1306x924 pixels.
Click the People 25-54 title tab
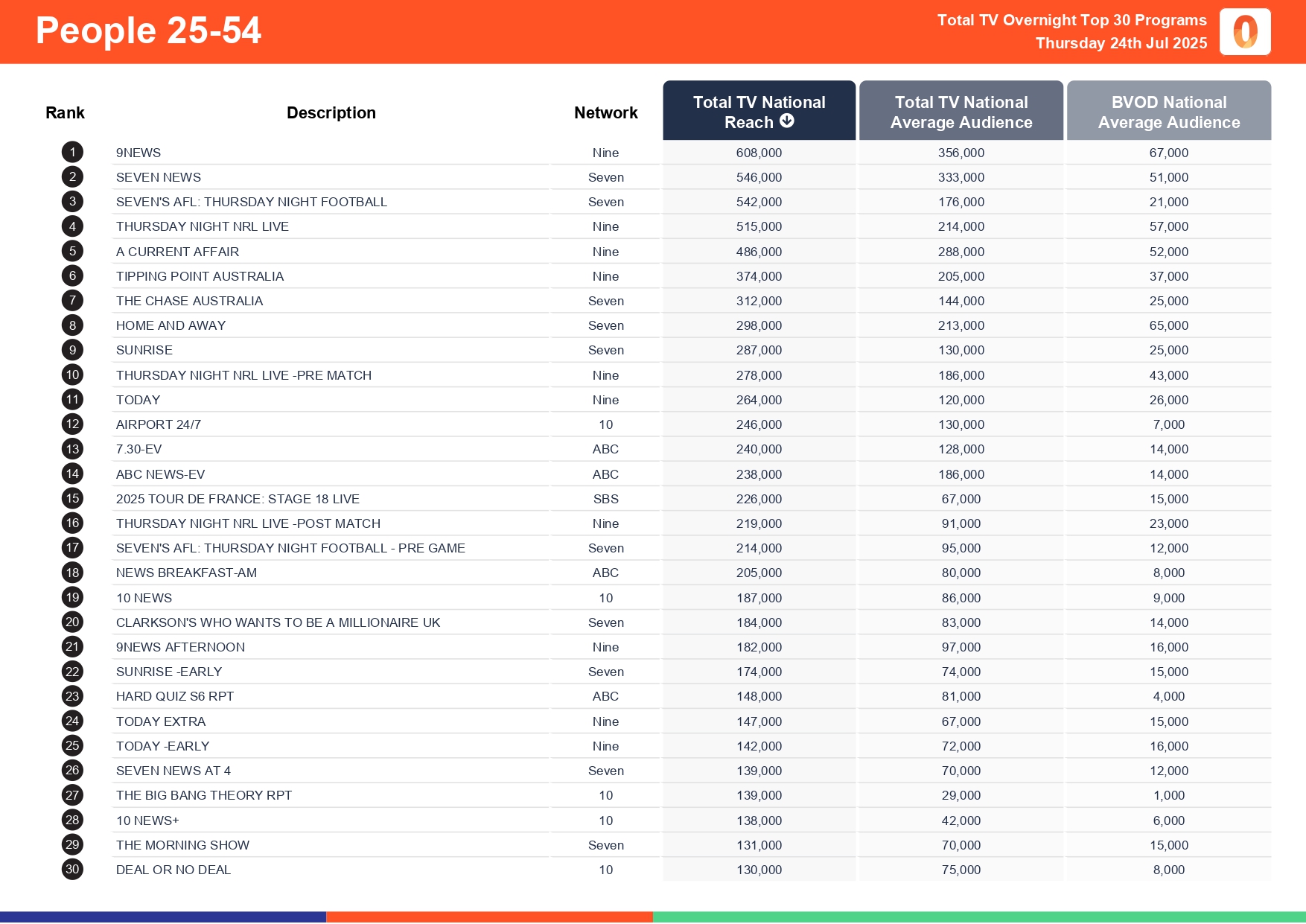click(x=148, y=31)
